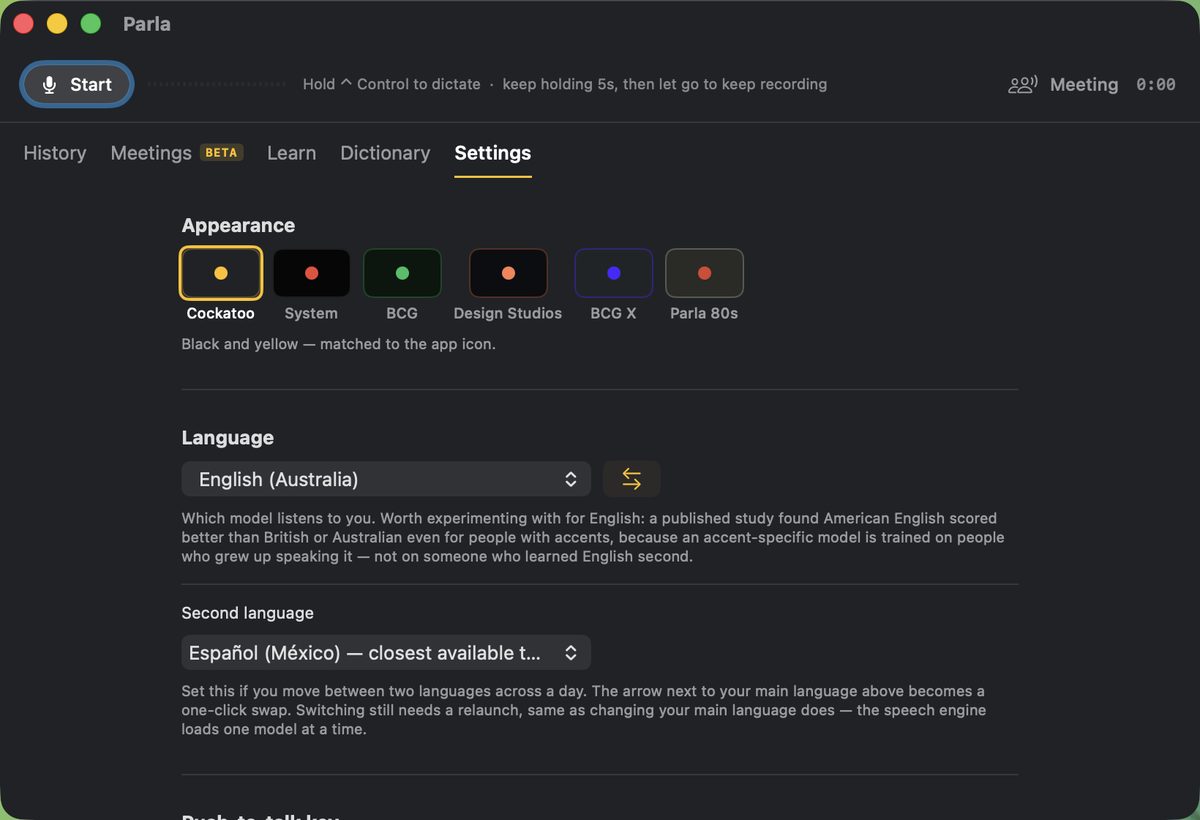Click the Hold Control to dictate hint

[x=392, y=84]
